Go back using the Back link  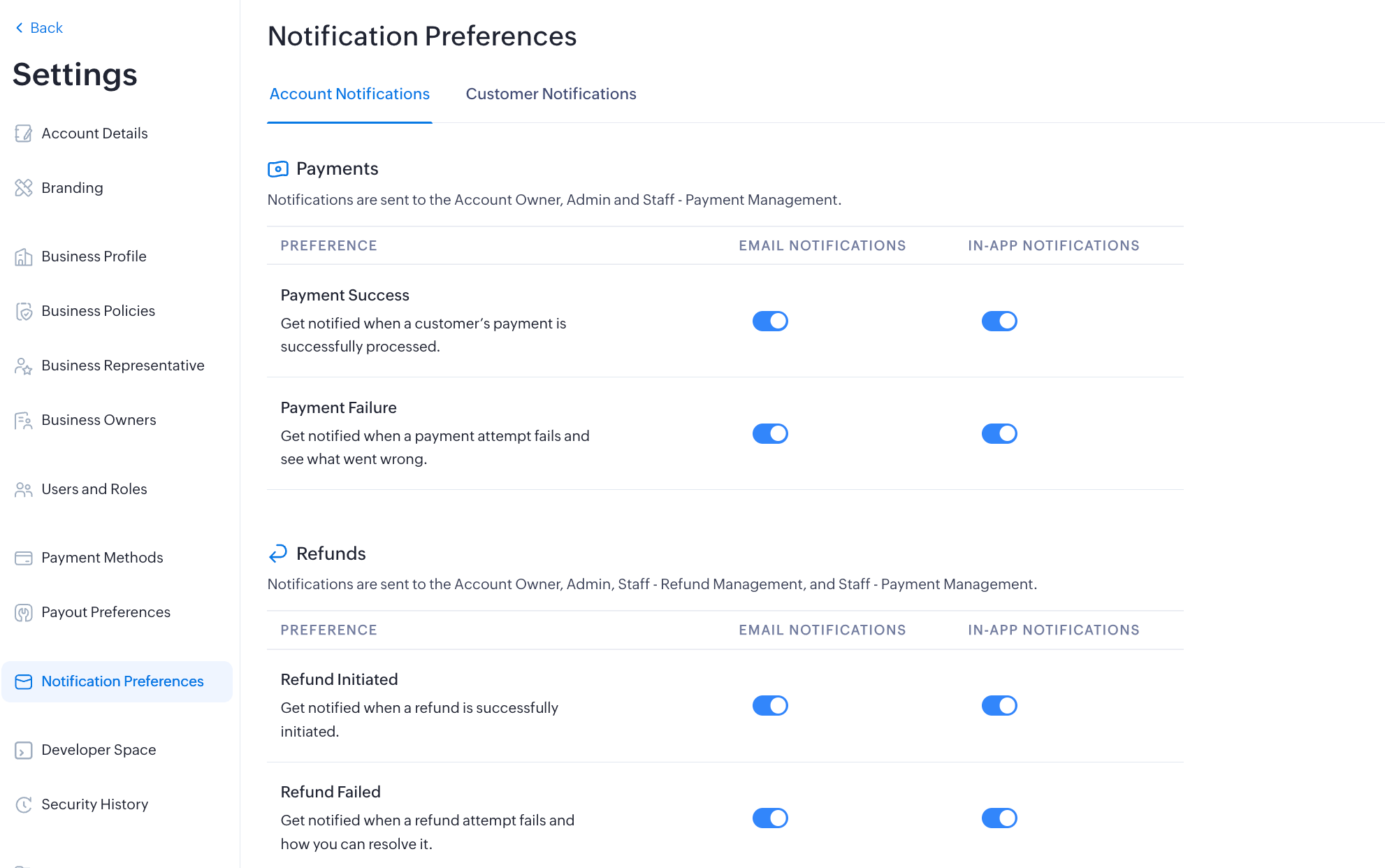(39, 28)
